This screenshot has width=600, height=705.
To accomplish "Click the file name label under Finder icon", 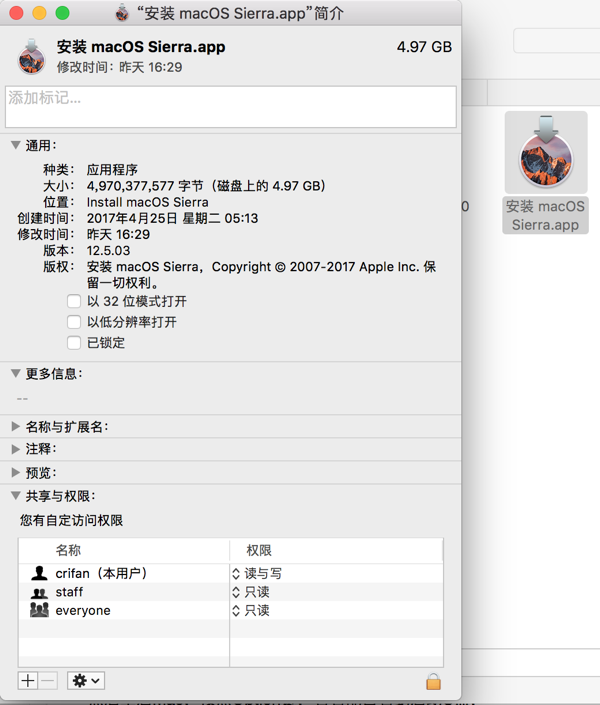I will pos(546,215).
